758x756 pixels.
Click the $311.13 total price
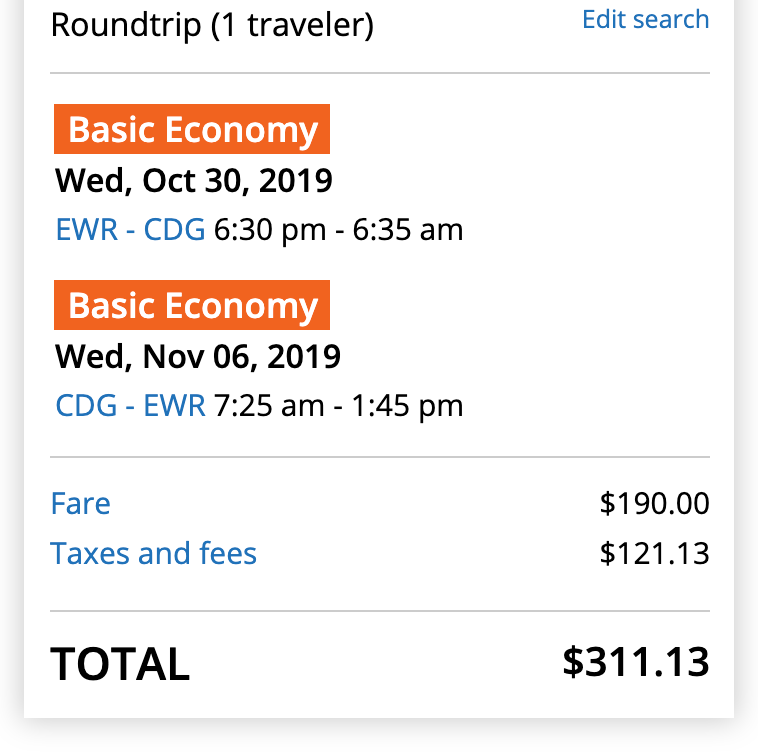point(635,662)
